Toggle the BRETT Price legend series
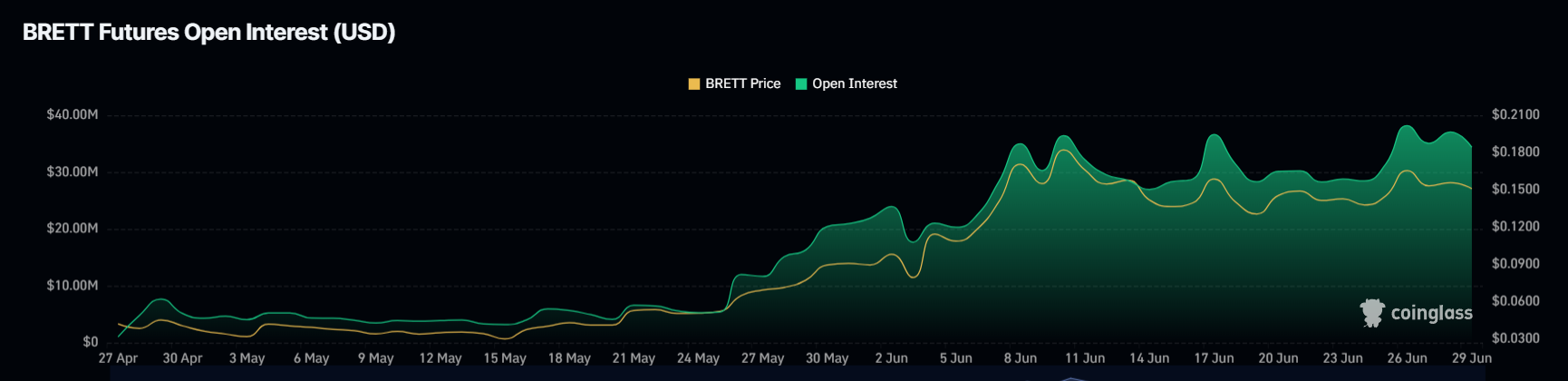The width and height of the screenshot is (1568, 381). [x=735, y=83]
